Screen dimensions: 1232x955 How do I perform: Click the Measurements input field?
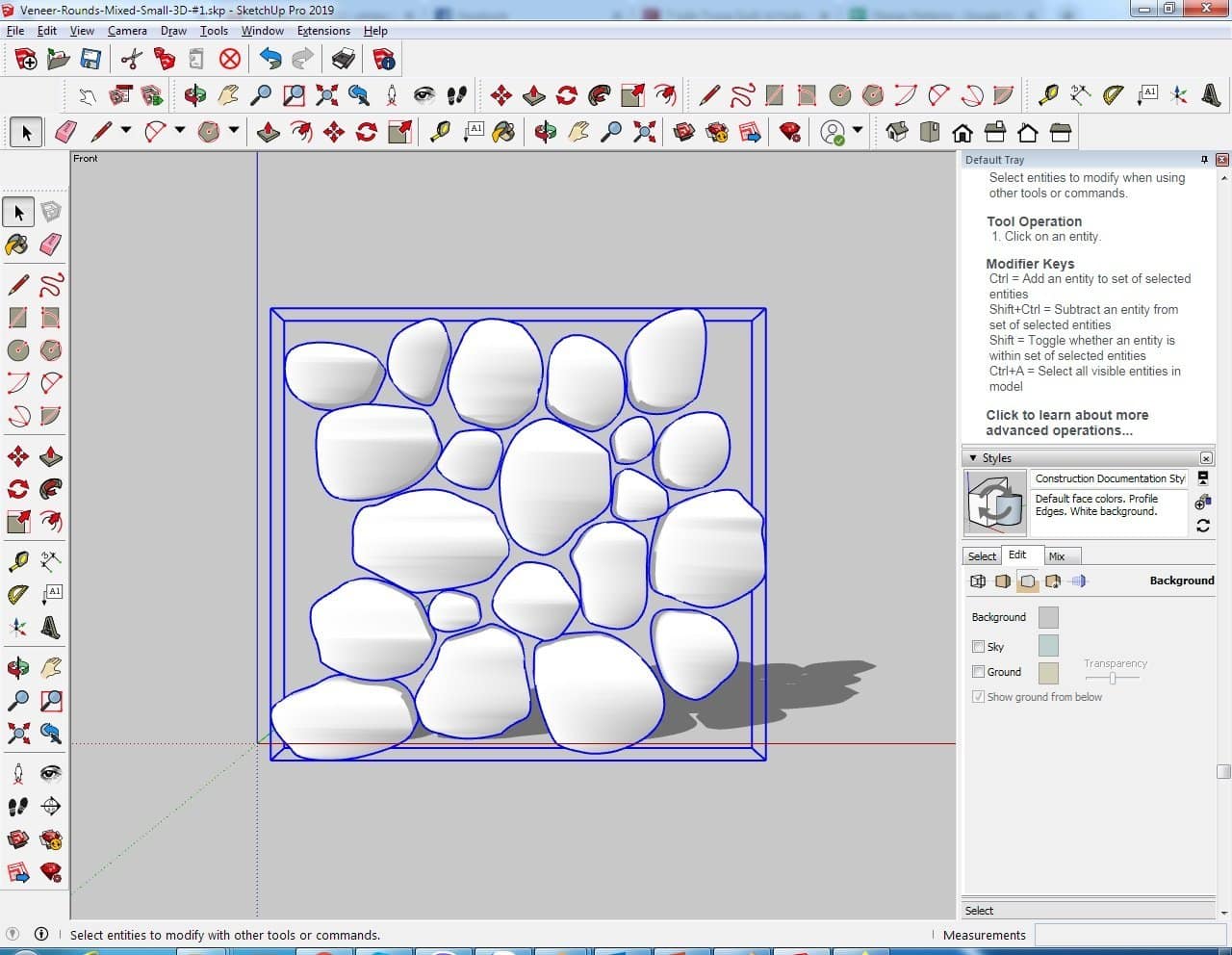pos(1129,935)
